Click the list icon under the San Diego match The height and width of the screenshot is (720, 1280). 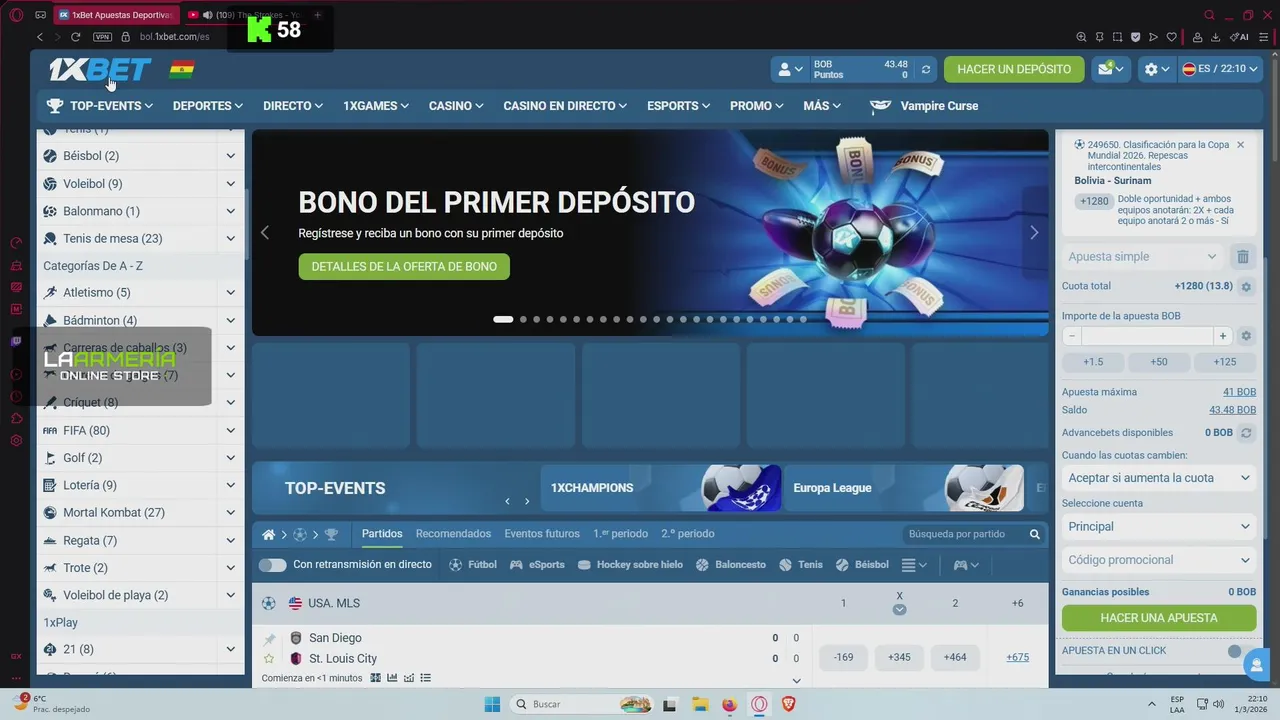425,678
